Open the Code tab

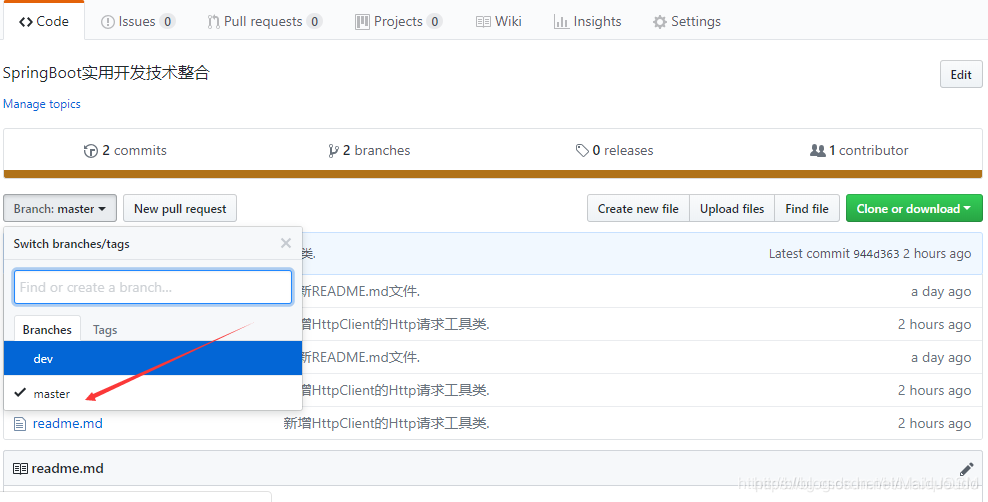coord(43,21)
